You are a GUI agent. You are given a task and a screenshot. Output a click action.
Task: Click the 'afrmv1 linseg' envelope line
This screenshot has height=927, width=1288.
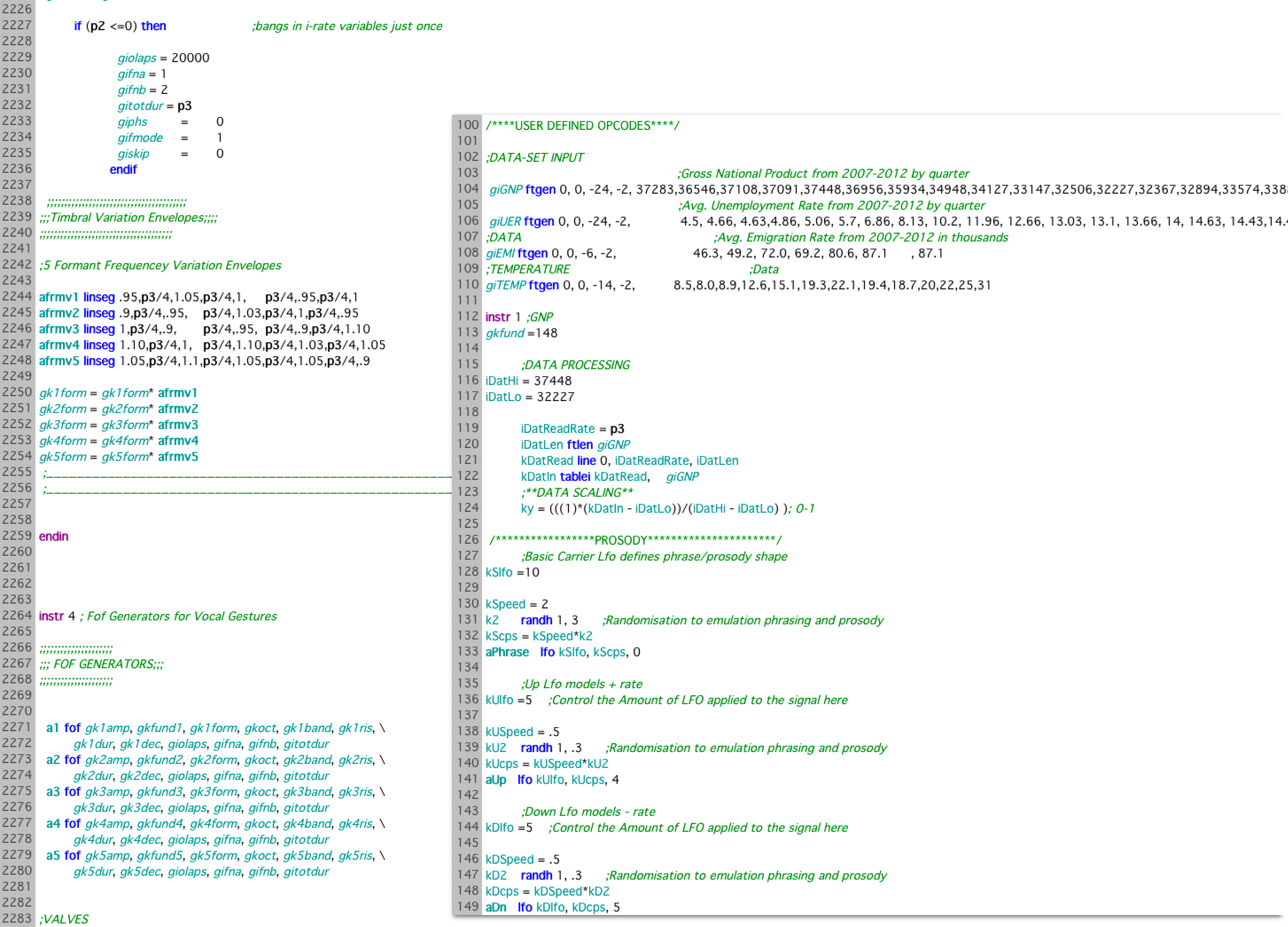click(x=76, y=297)
